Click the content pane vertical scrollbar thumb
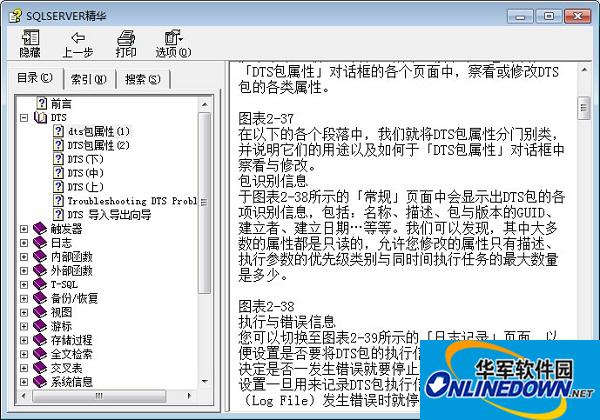Image resolution: width=600 pixels, height=420 pixels. [584, 107]
